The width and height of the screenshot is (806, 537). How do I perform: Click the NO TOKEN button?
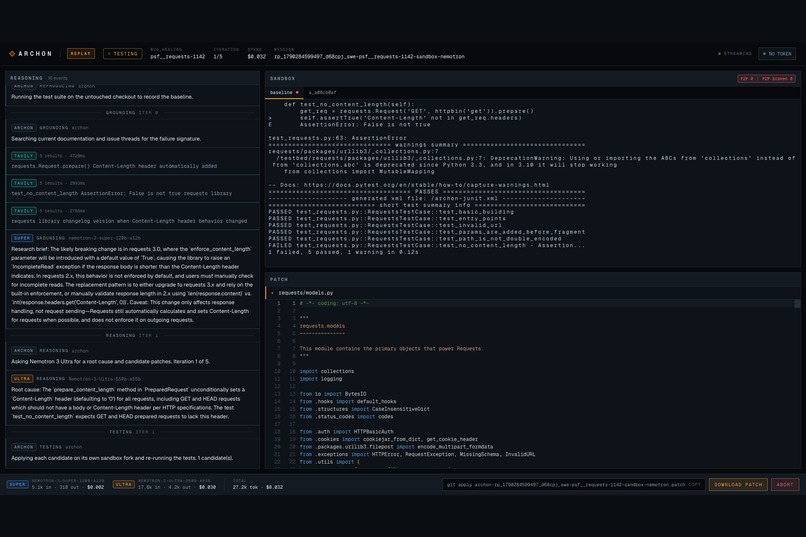(777, 53)
